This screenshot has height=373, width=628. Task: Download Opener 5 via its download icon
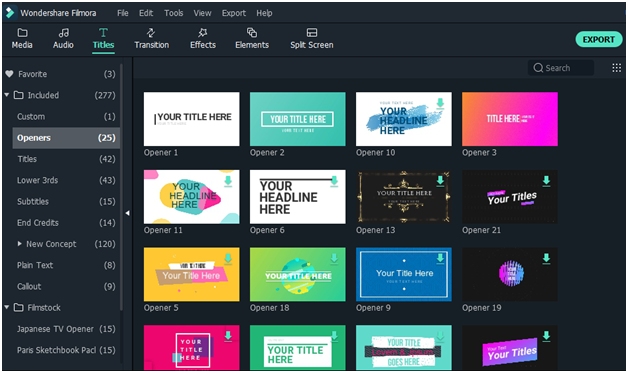(x=228, y=259)
